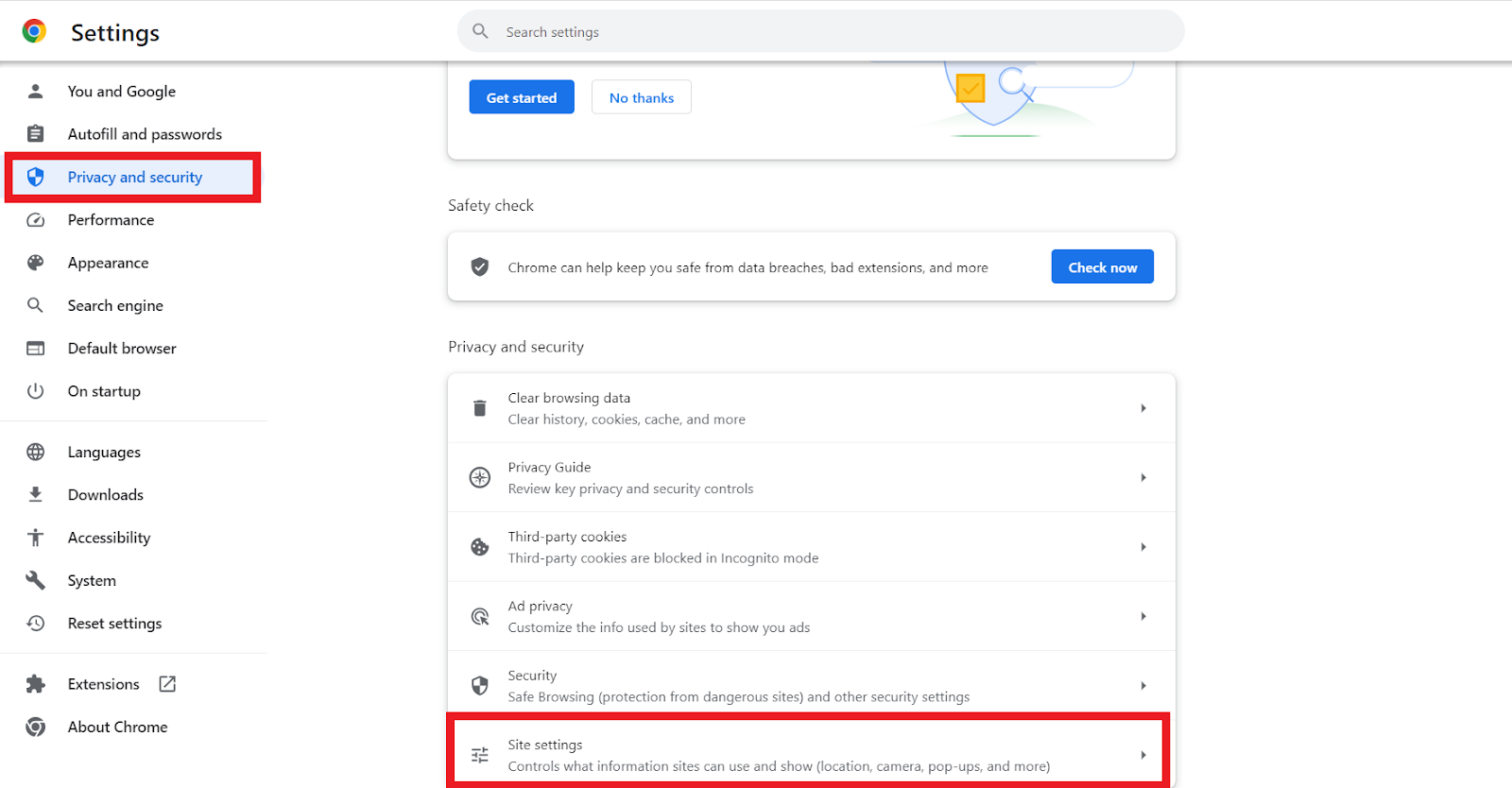Viewport: 1512px width, 788px height.
Task: Click the Ad privacy icon
Action: tap(480, 617)
